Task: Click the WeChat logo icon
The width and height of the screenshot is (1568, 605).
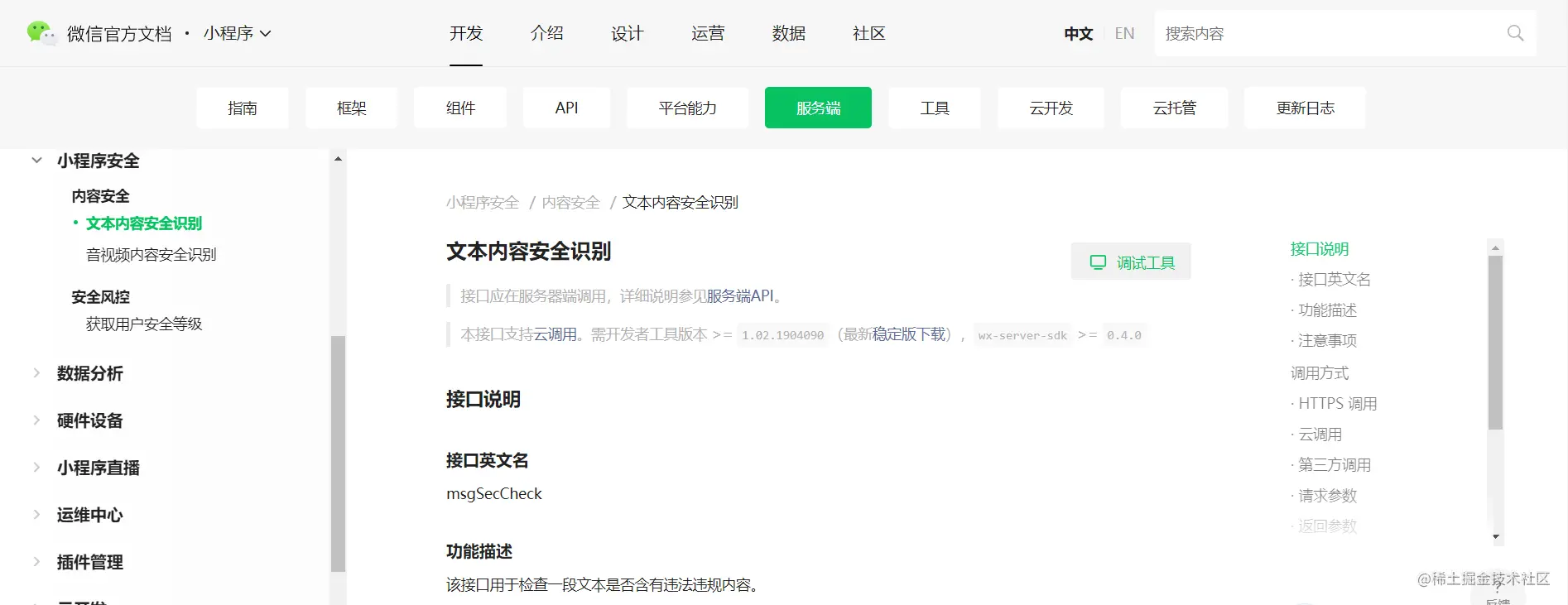Action: 41,33
